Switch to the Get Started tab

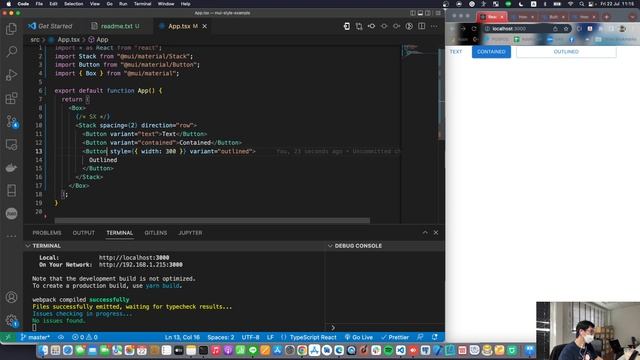(50, 26)
